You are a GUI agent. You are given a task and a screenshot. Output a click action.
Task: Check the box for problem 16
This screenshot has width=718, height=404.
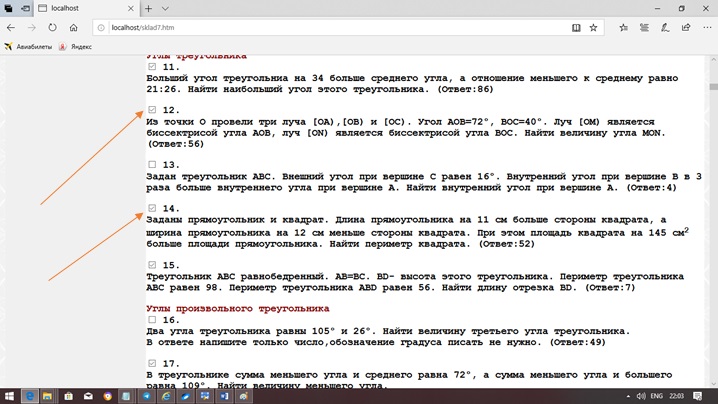(x=152, y=320)
